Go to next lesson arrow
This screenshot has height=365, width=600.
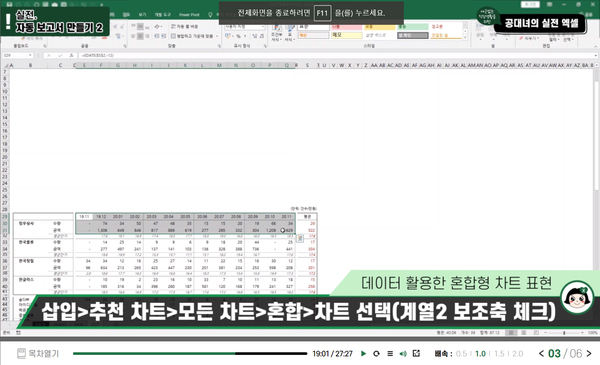pos(589,353)
